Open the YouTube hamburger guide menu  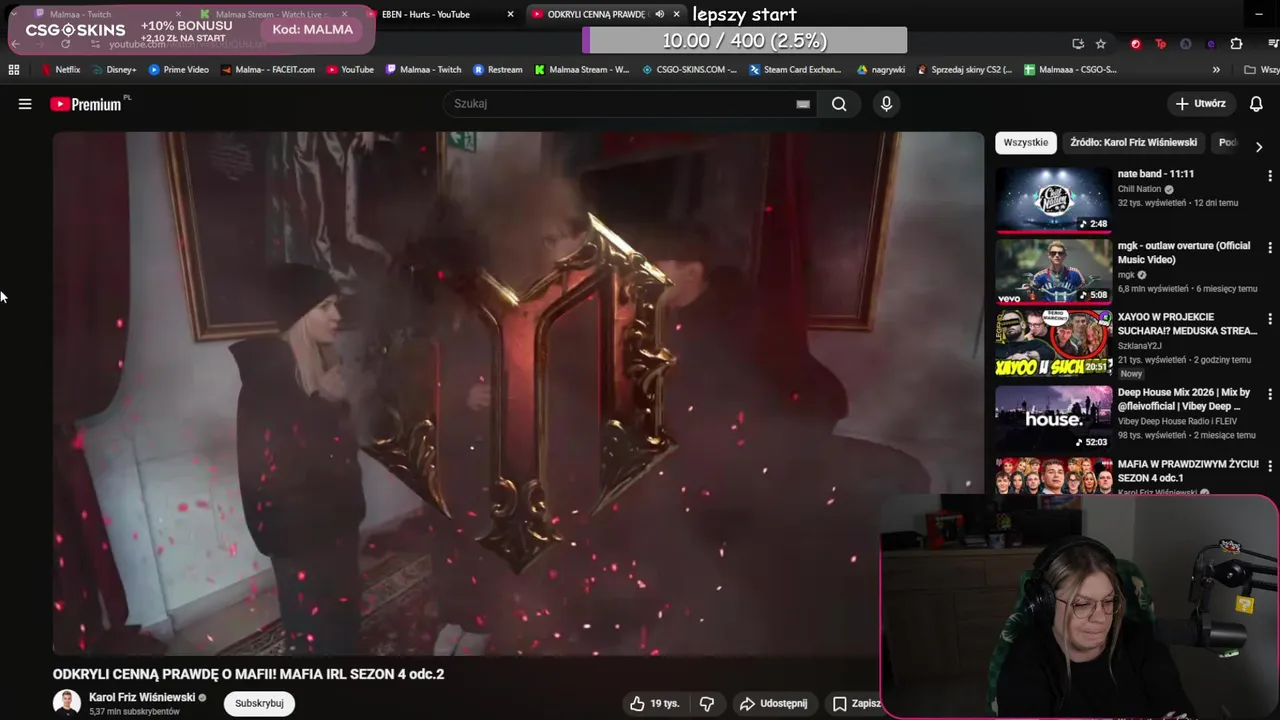[25, 104]
